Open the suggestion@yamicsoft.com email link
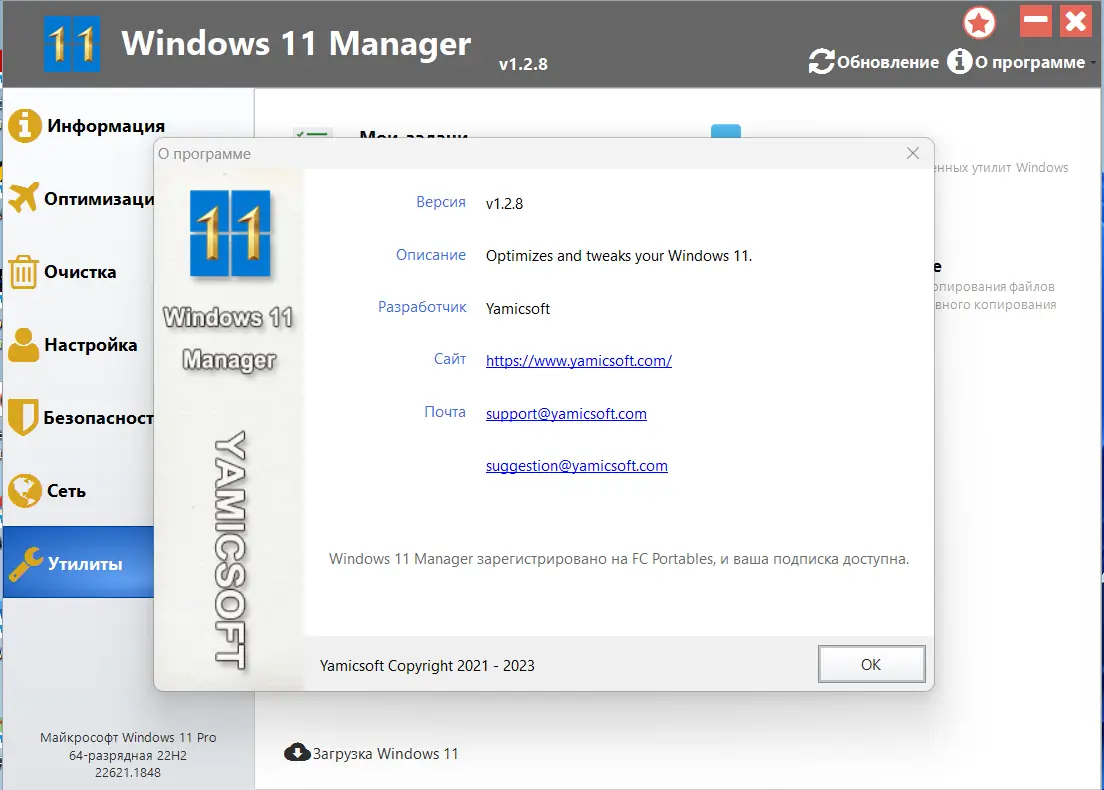Screen dimensions: 1104x790 point(576,465)
